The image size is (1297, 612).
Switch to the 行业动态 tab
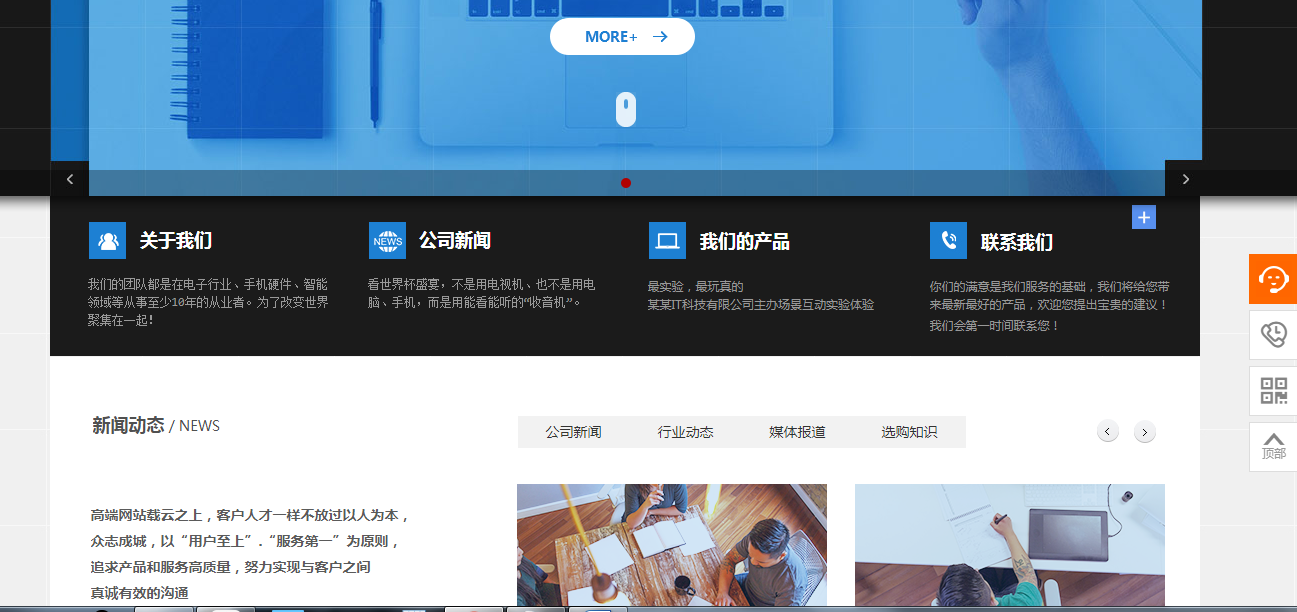pyautogui.click(x=685, y=432)
